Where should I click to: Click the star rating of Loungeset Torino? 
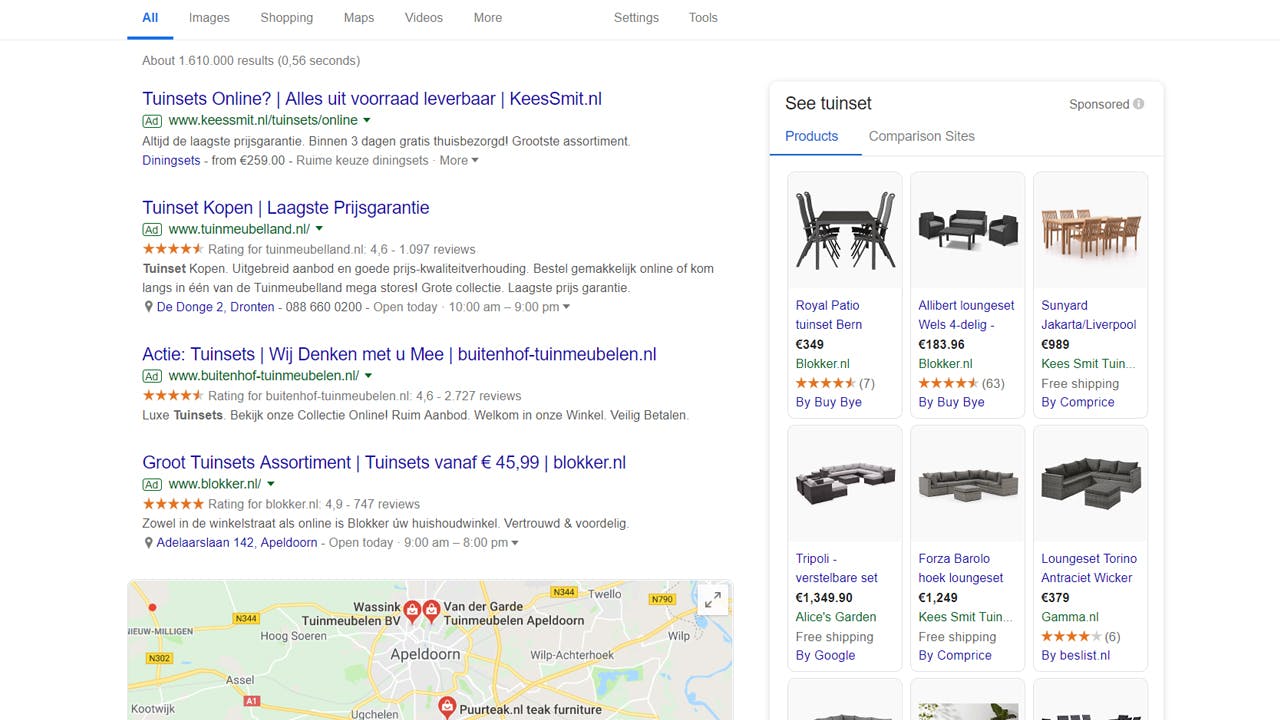click(1071, 636)
